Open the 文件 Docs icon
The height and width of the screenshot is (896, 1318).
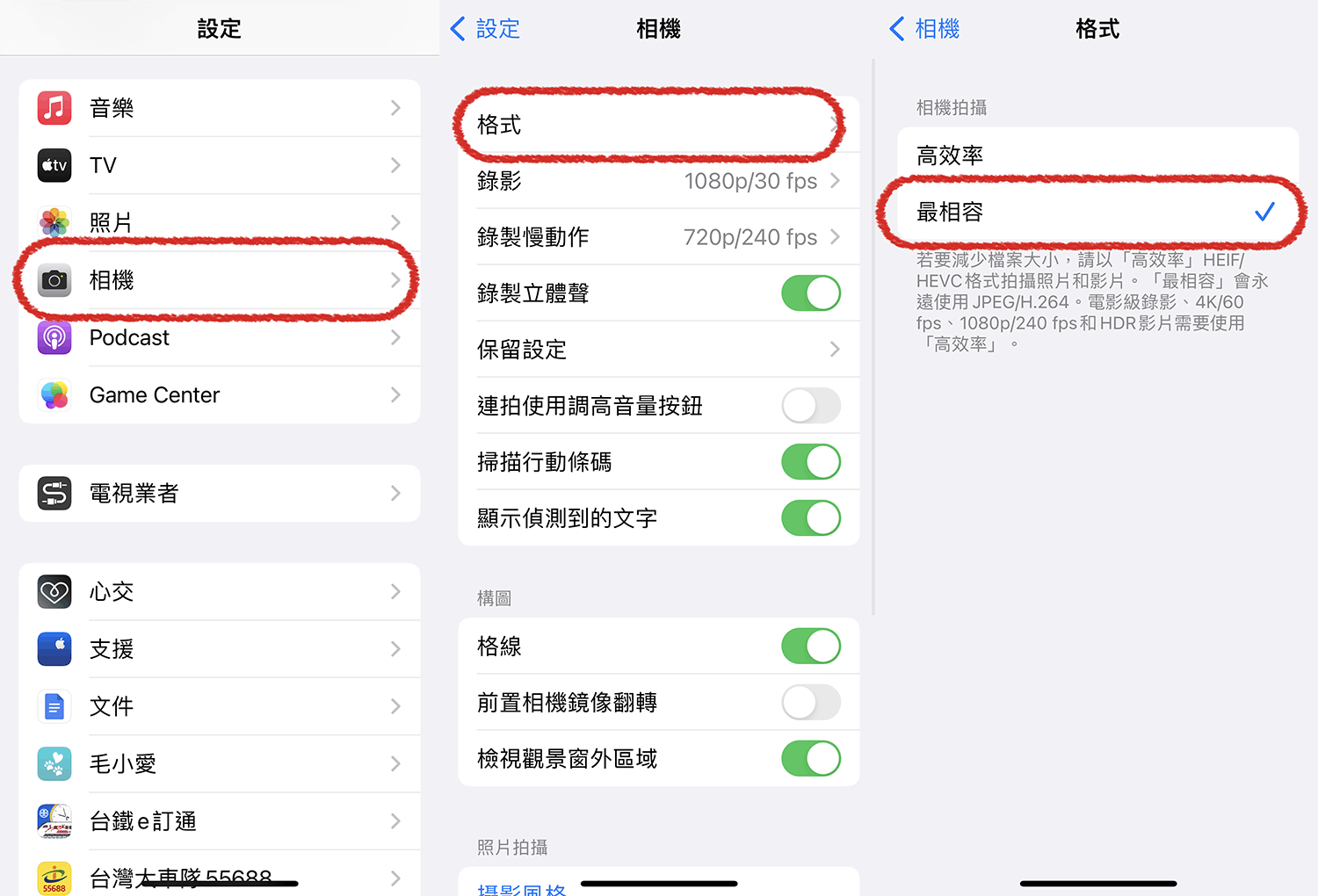pos(54,706)
